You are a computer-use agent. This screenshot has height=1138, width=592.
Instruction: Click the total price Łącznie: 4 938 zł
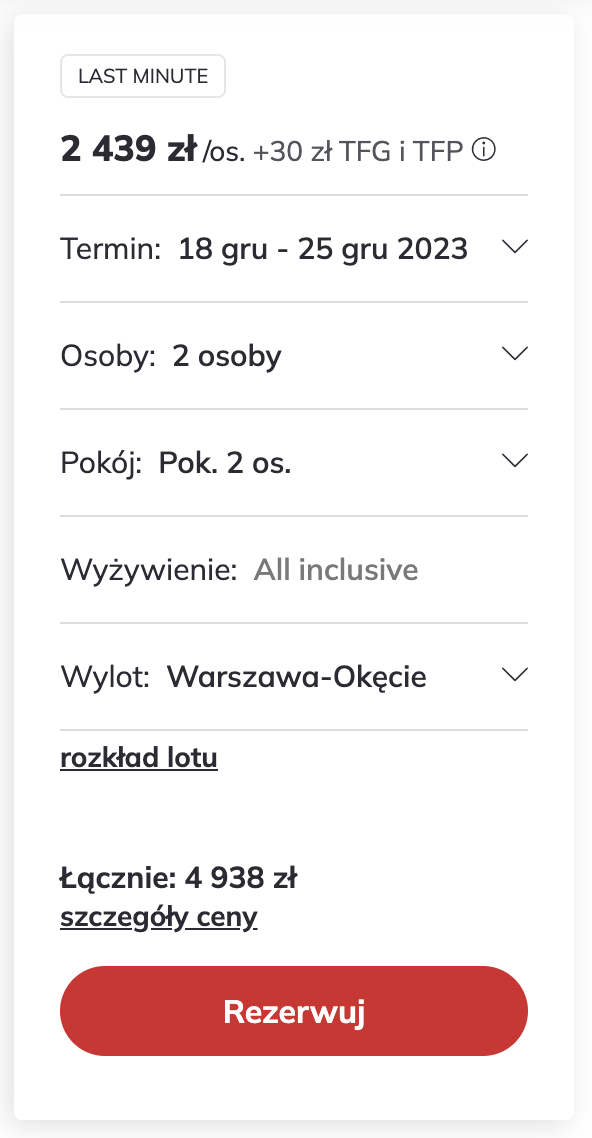[x=179, y=877]
